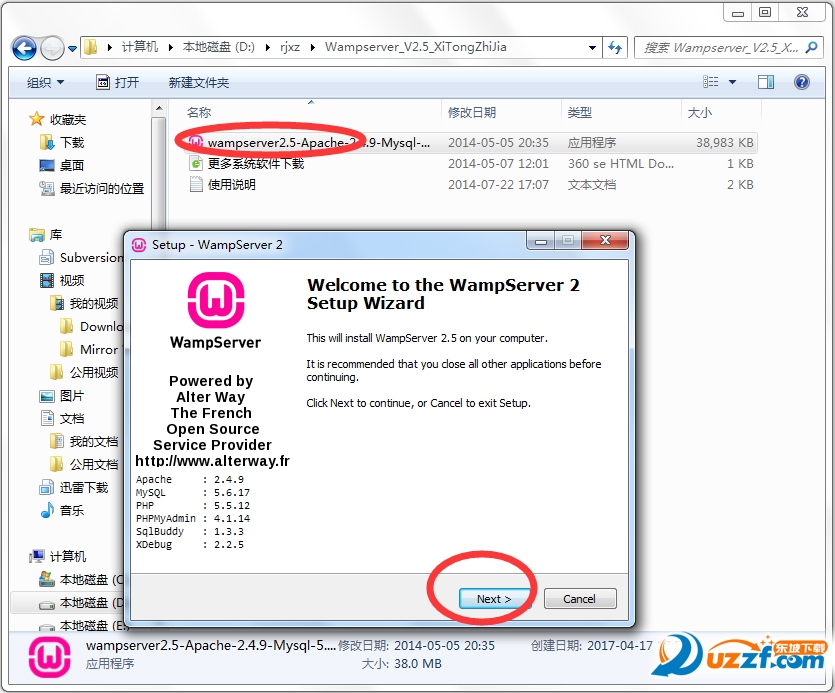835x693 pixels.
Task: Select the wampserver2.5-Apache installer file
Action: tap(471, 143)
